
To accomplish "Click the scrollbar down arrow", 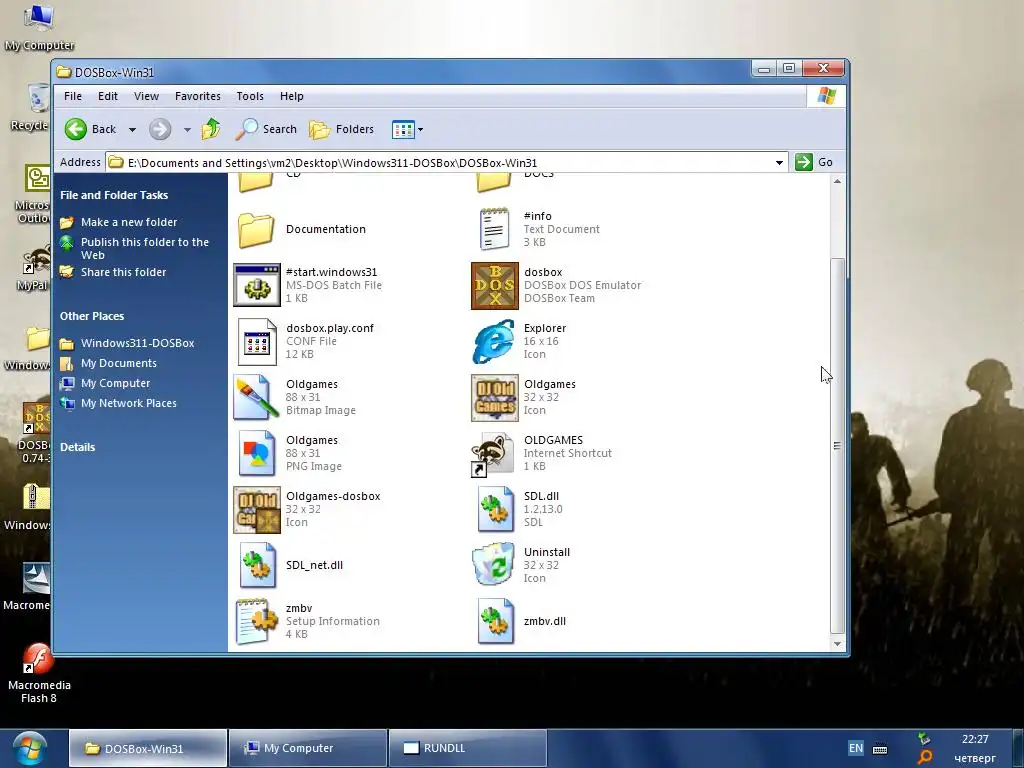I will [837, 644].
